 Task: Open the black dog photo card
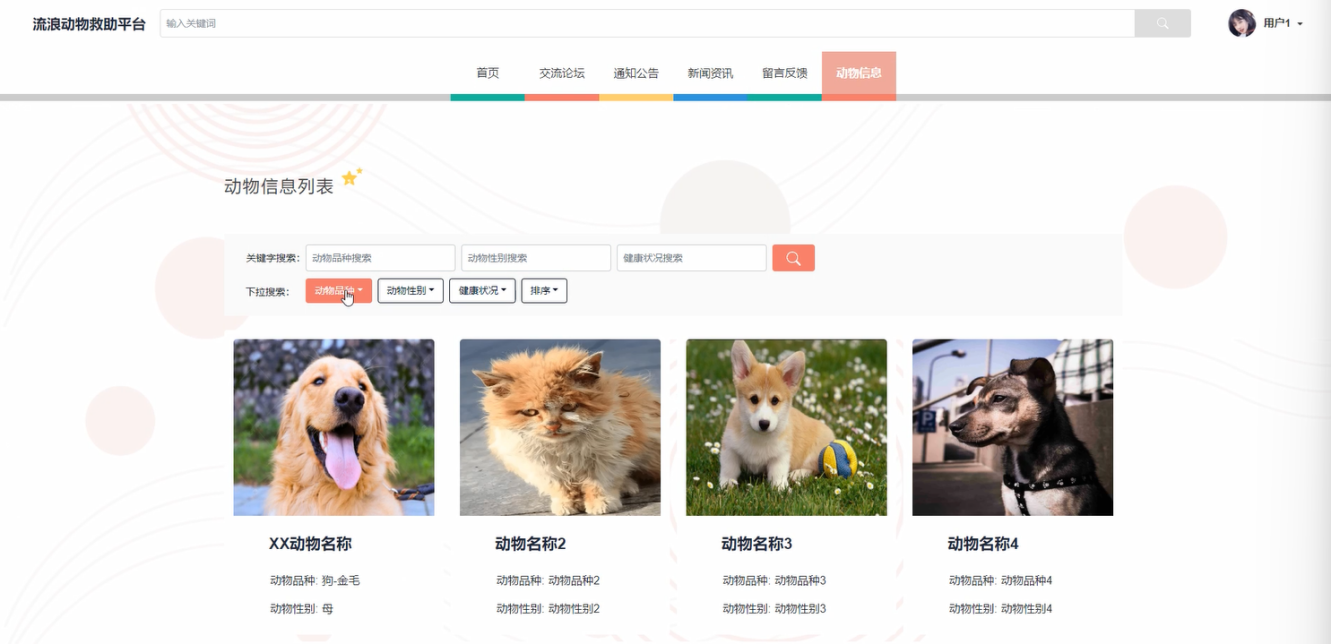click(1012, 427)
